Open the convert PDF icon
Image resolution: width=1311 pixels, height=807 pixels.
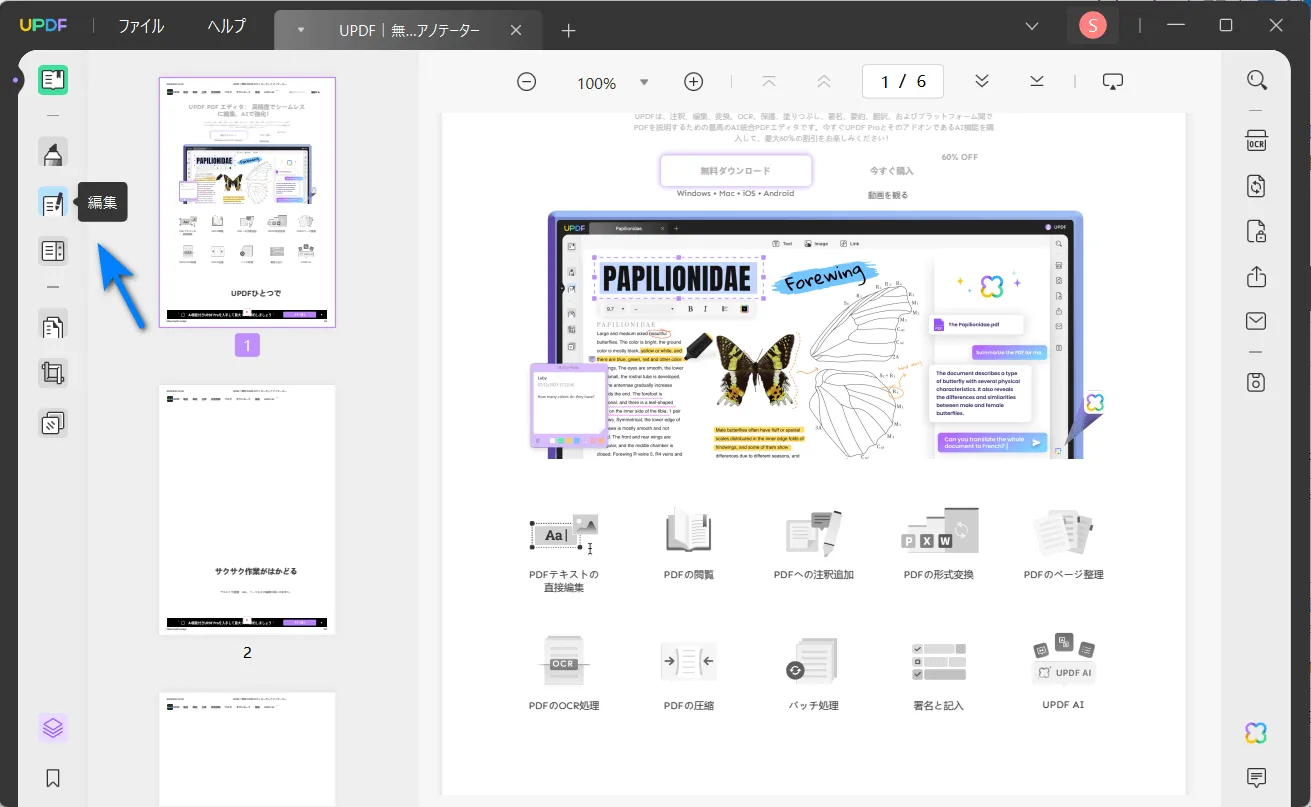[x=1256, y=186]
